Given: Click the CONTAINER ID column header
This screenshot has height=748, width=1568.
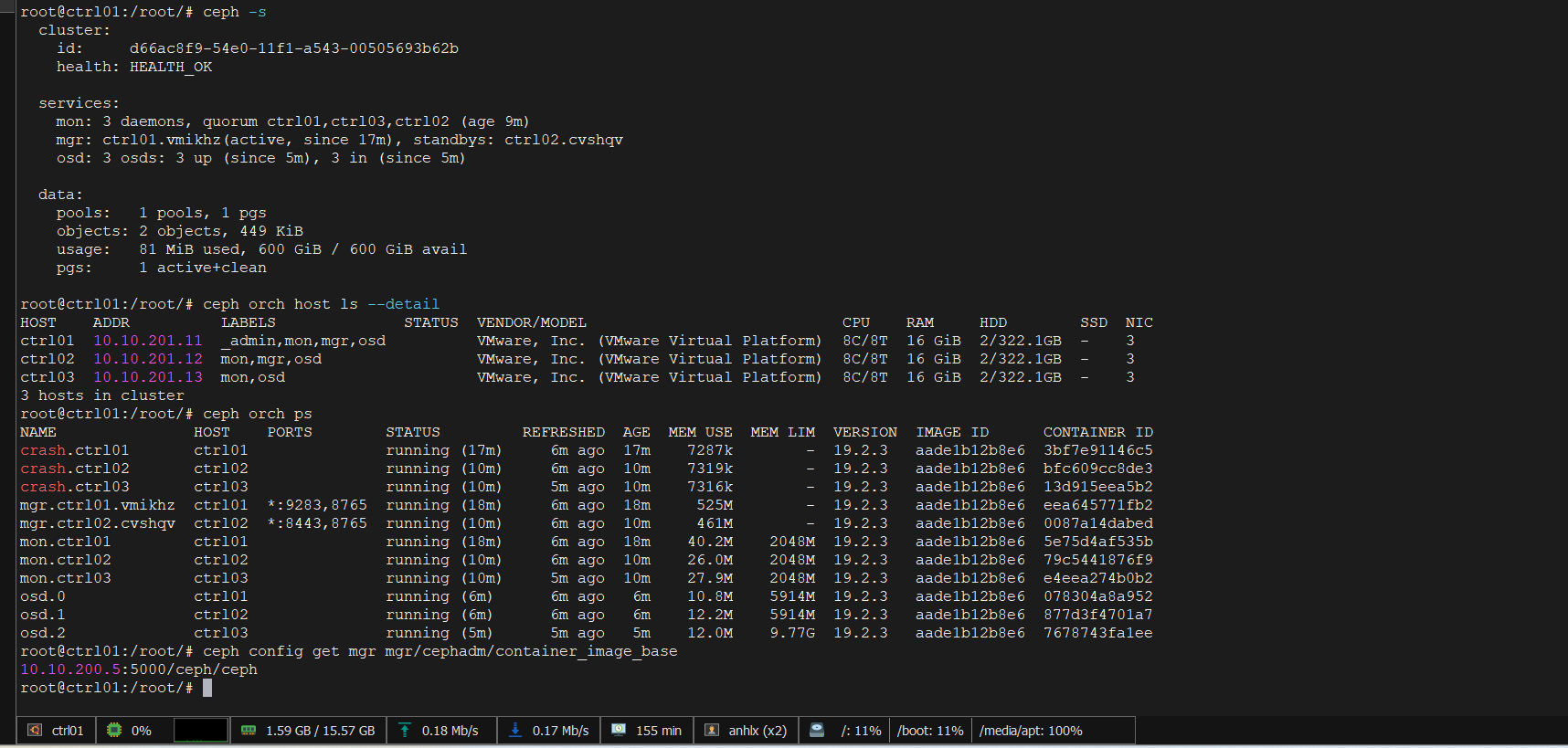Looking at the screenshot, I should (x=1098, y=432).
